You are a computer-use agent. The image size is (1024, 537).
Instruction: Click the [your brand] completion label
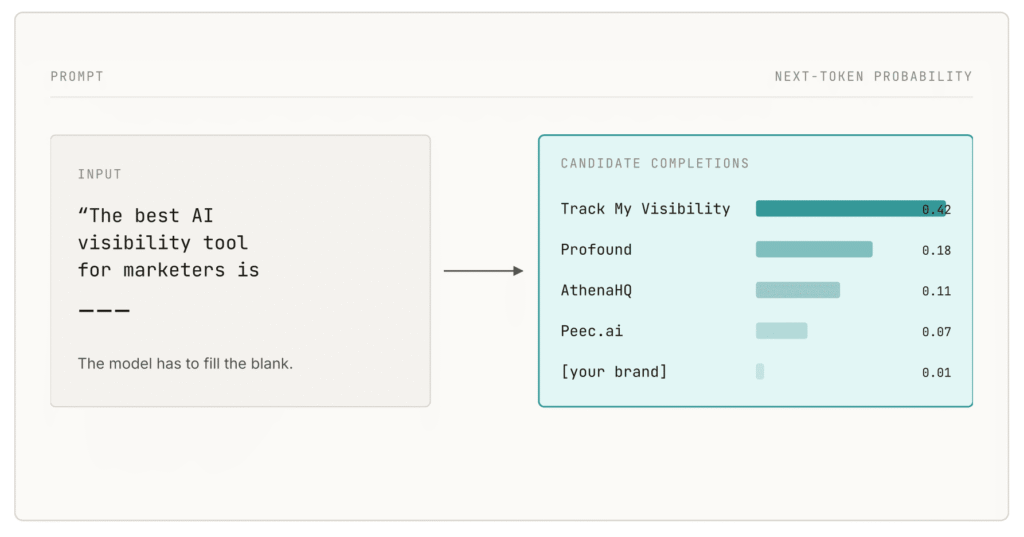point(614,372)
